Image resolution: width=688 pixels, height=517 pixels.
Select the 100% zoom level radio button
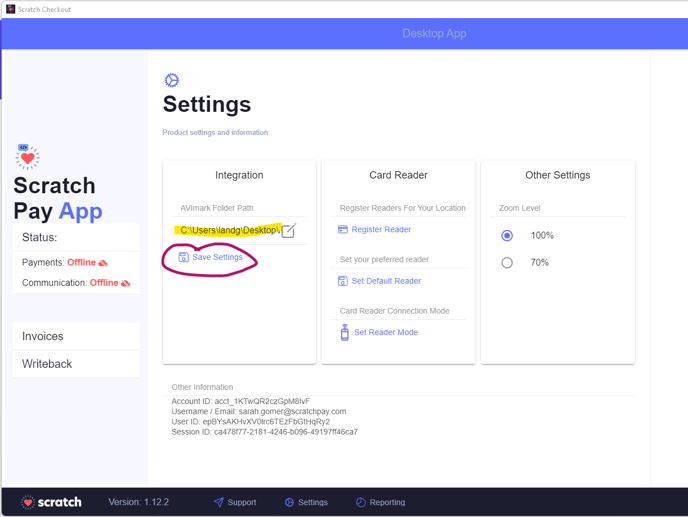pyautogui.click(x=507, y=236)
